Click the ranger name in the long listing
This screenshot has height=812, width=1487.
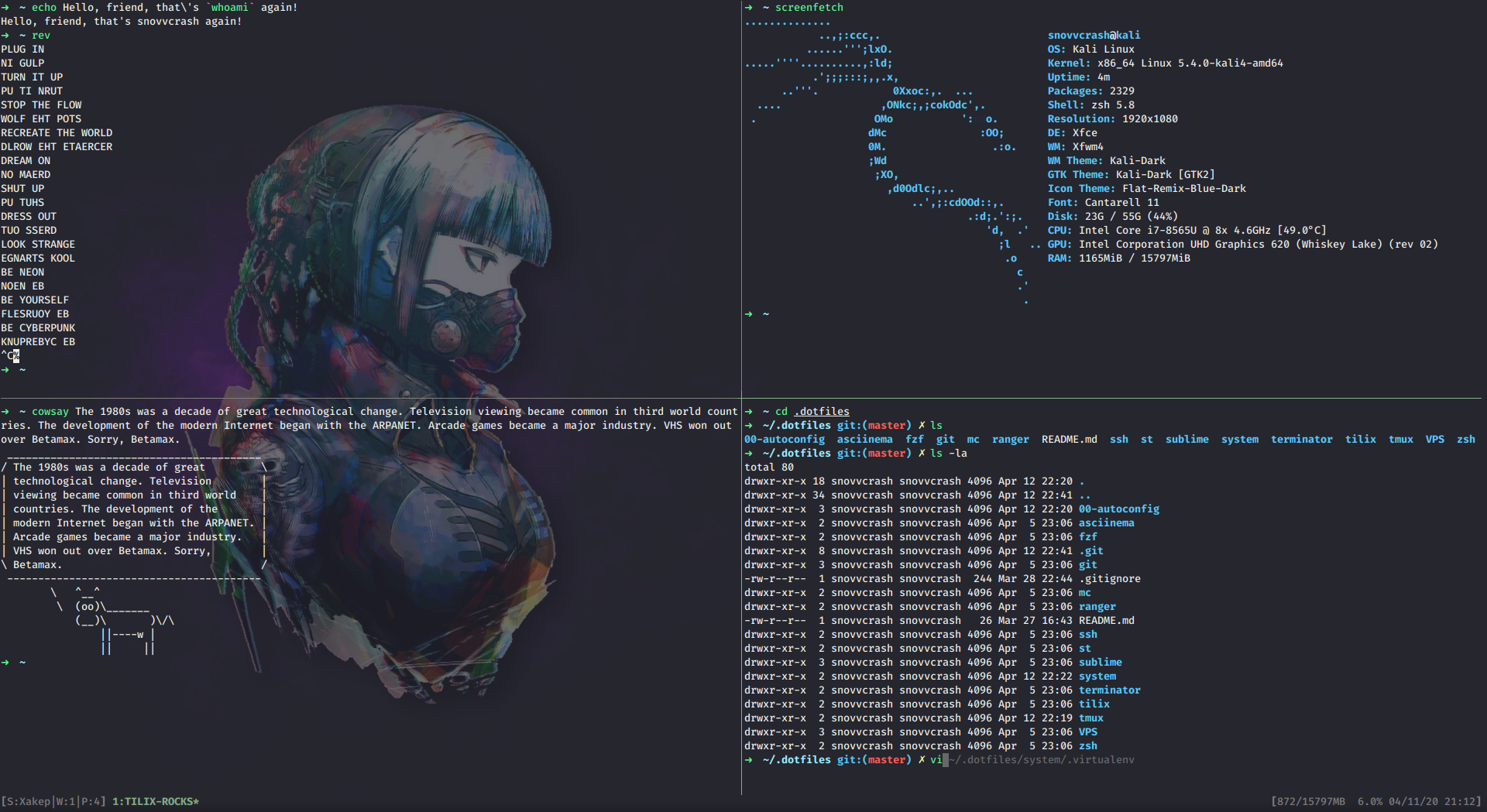1097,606
